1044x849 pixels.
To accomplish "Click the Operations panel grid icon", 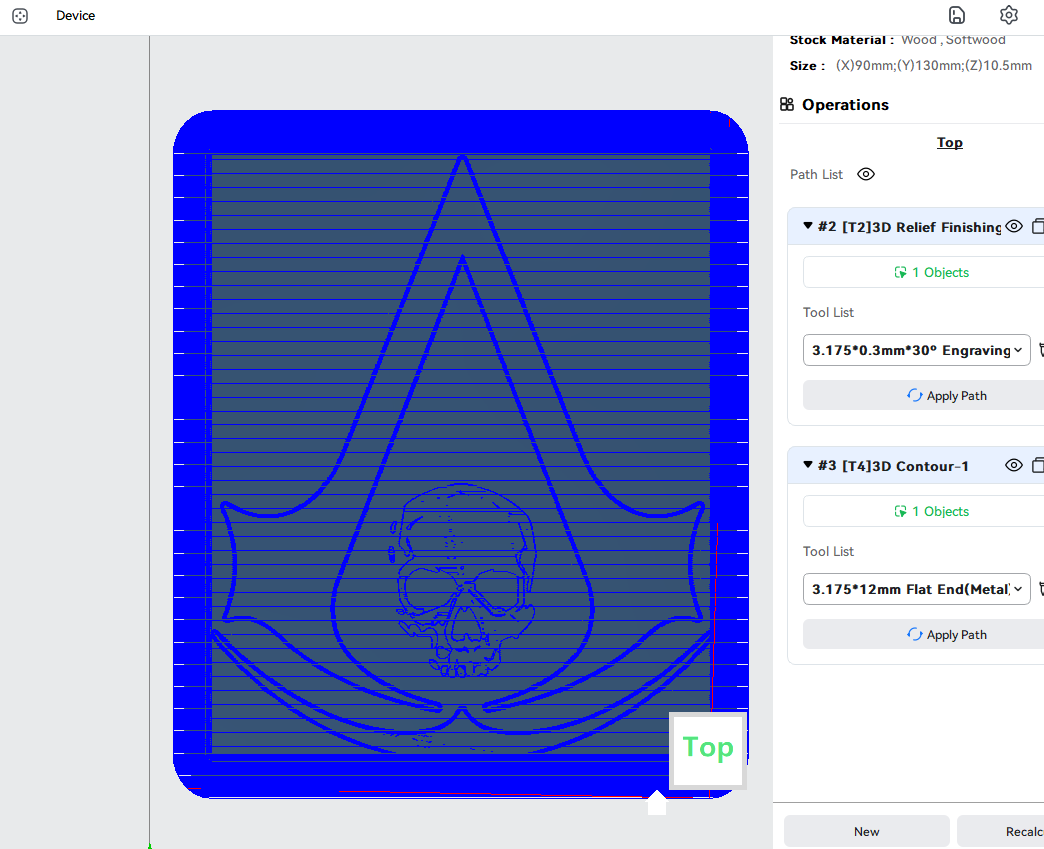I will pos(787,105).
